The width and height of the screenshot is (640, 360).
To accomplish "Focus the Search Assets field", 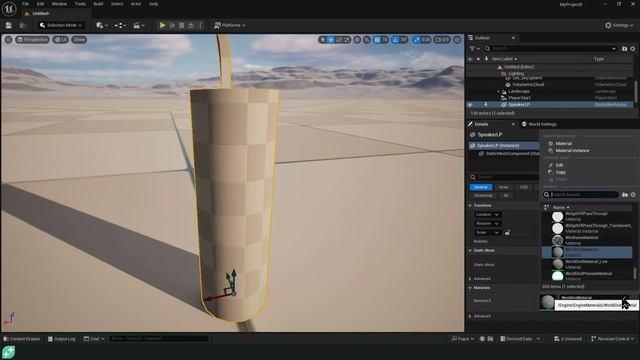I will 581,195.
